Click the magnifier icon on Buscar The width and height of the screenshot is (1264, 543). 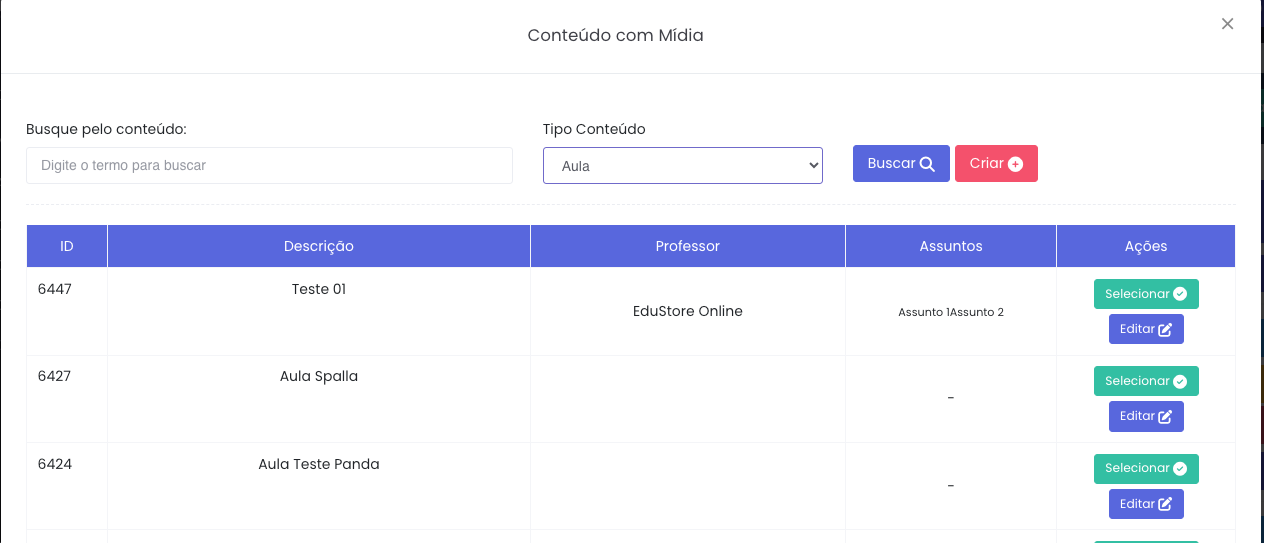[927, 164]
